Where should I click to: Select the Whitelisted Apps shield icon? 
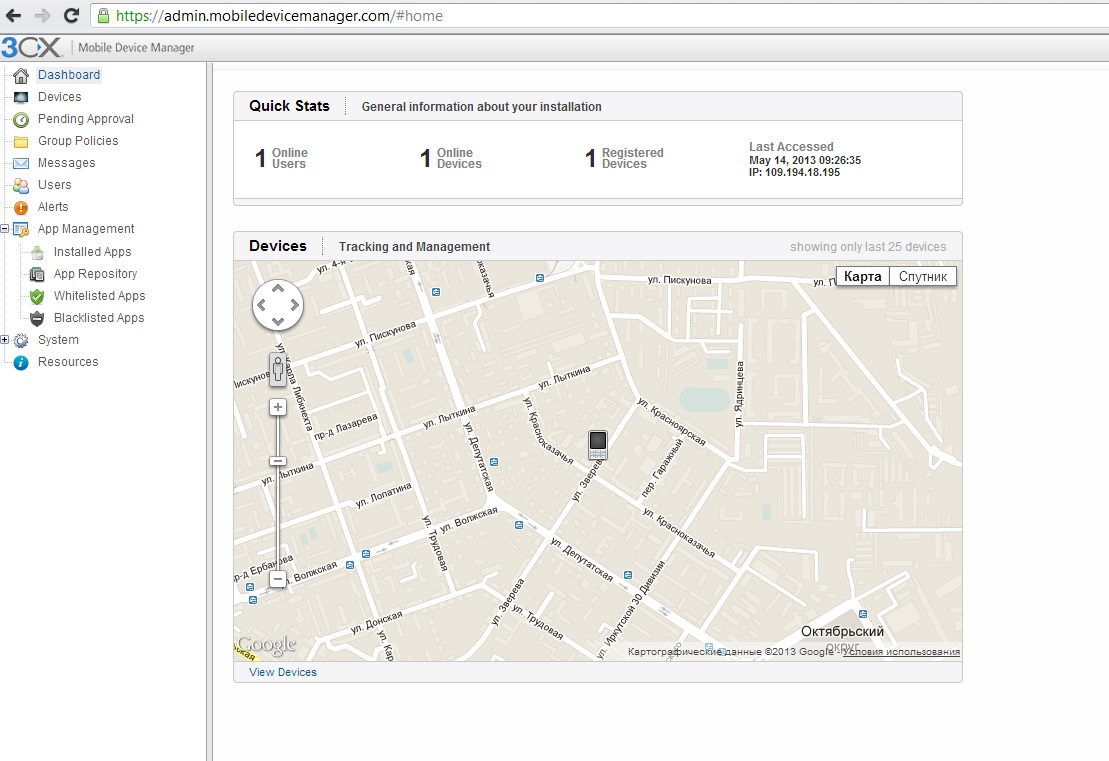point(37,296)
